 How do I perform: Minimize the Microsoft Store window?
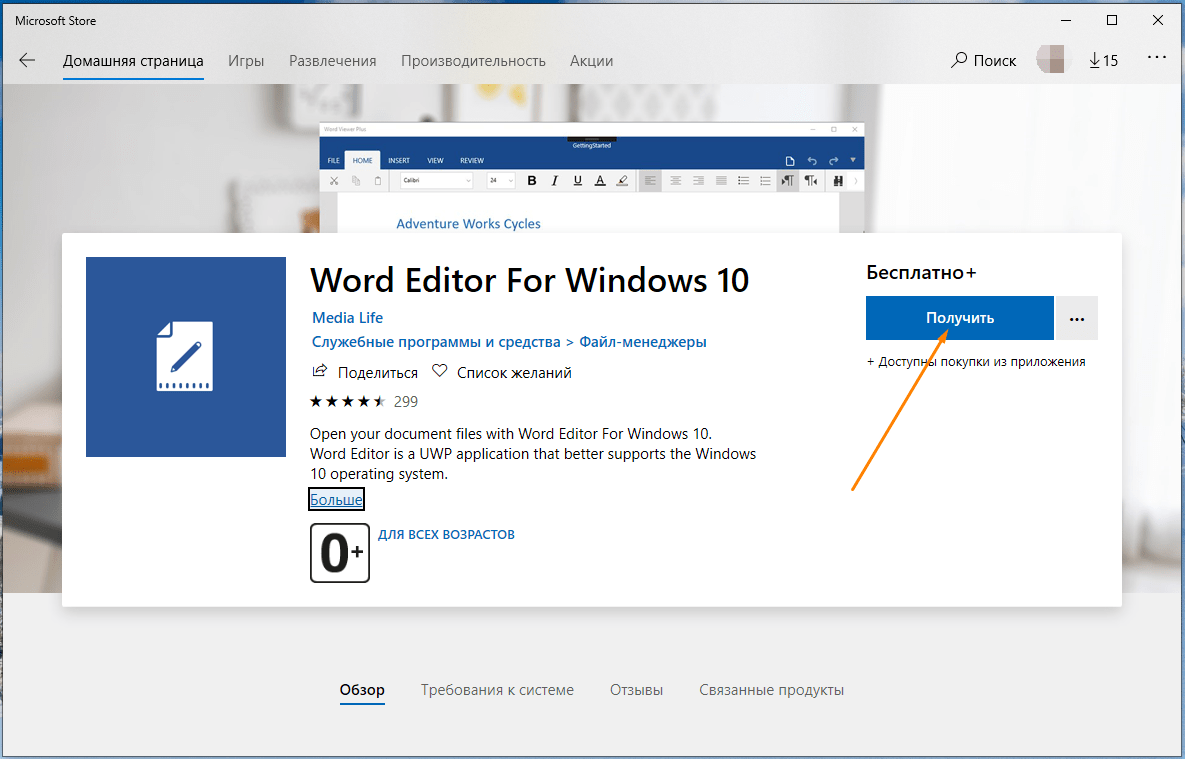click(x=1065, y=20)
